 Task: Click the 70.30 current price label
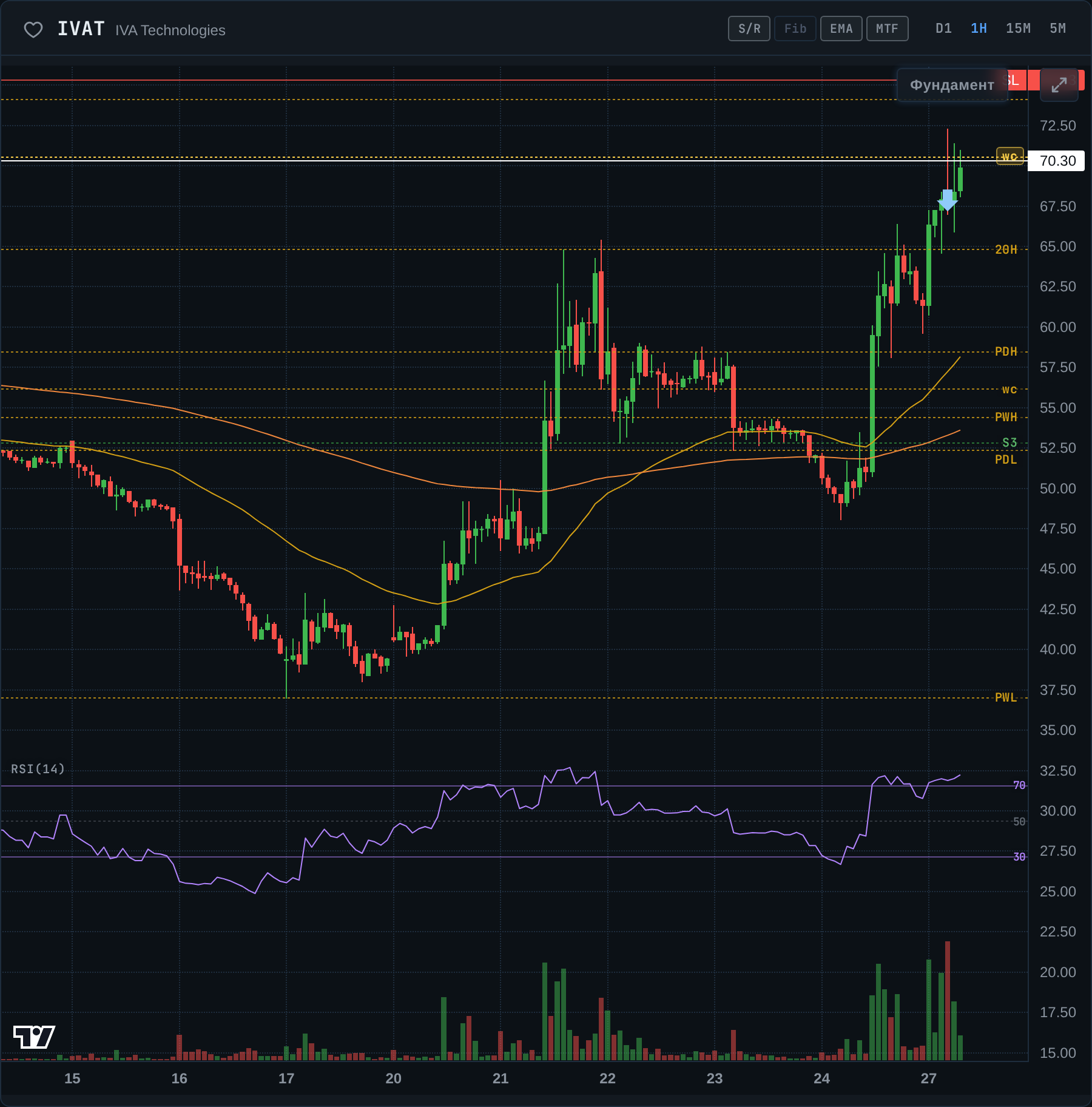click(x=1056, y=161)
